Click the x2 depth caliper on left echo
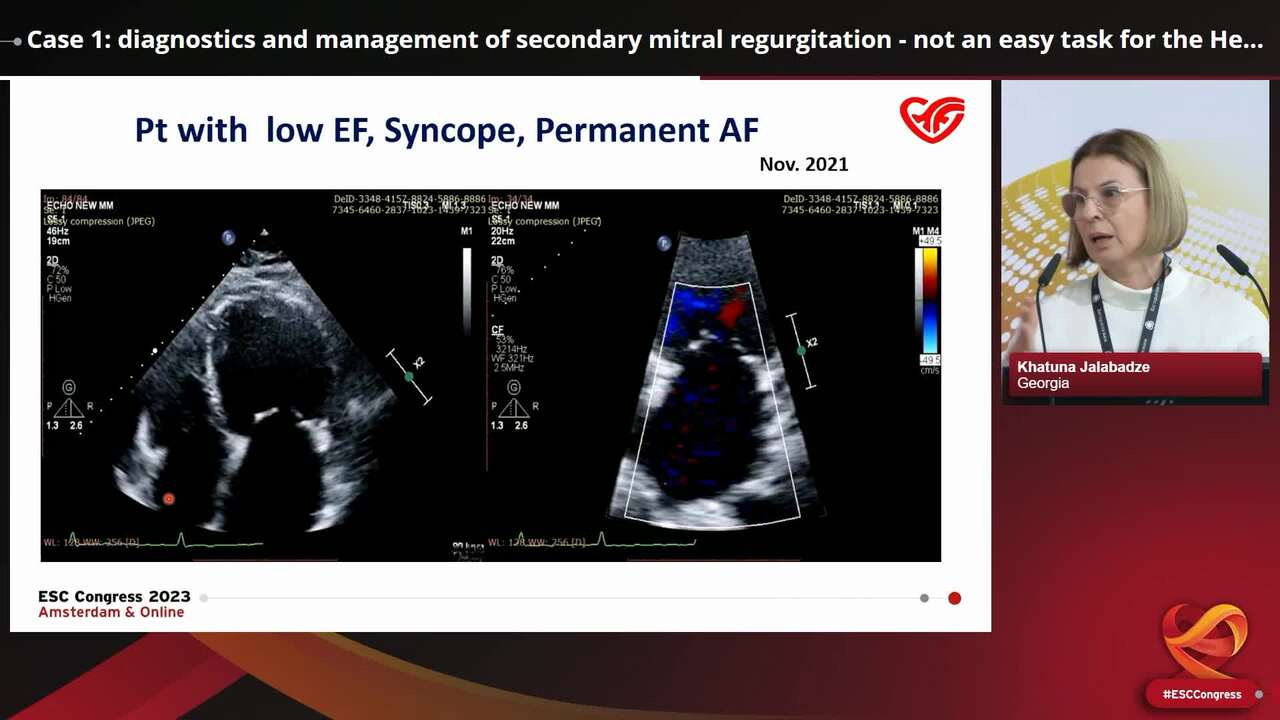The height and width of the screenshot is (720, 1280). 410,375
